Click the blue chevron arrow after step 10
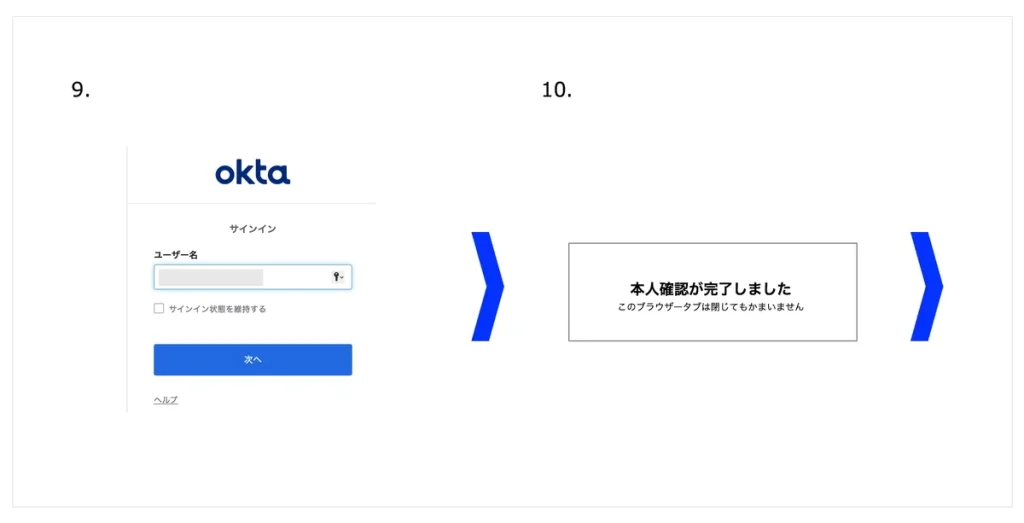Viewport: 1024px width, 523px height. pos(926,287)
